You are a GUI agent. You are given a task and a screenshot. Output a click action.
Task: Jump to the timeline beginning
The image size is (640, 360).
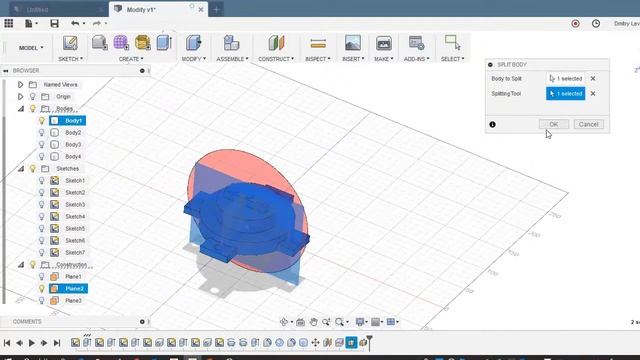[7, 343]
